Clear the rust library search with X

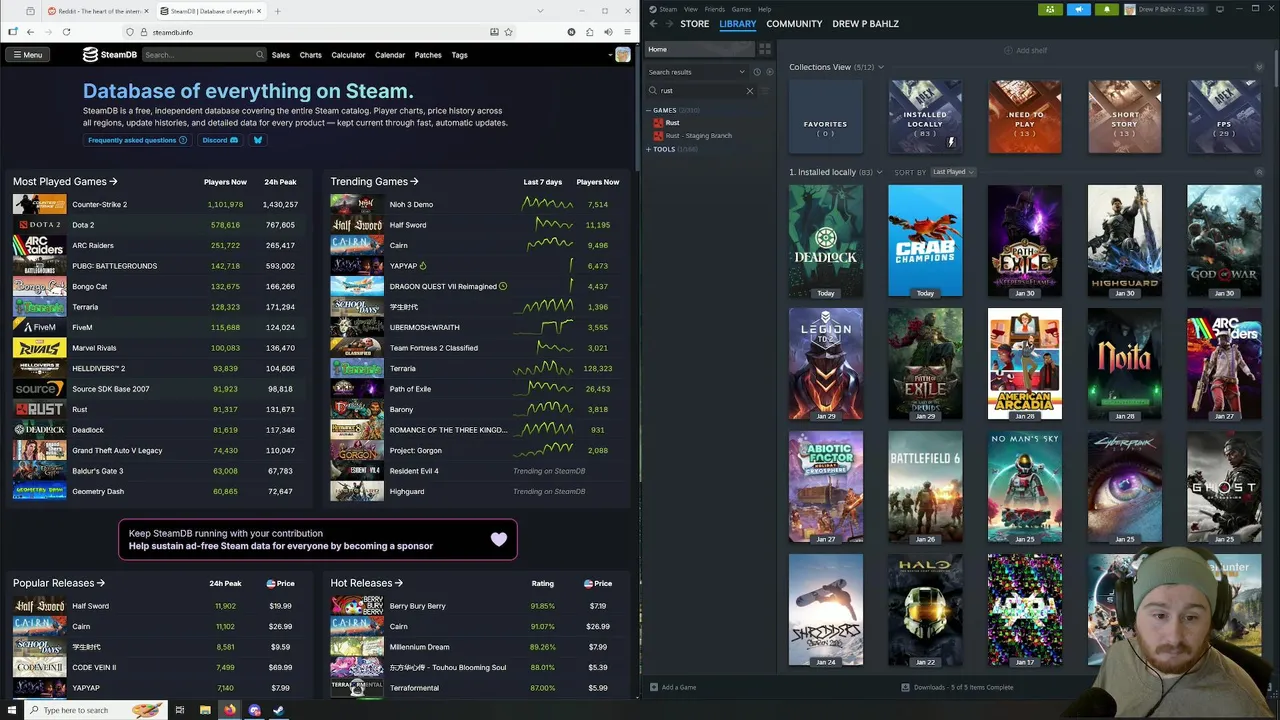(x=750, y=91)
